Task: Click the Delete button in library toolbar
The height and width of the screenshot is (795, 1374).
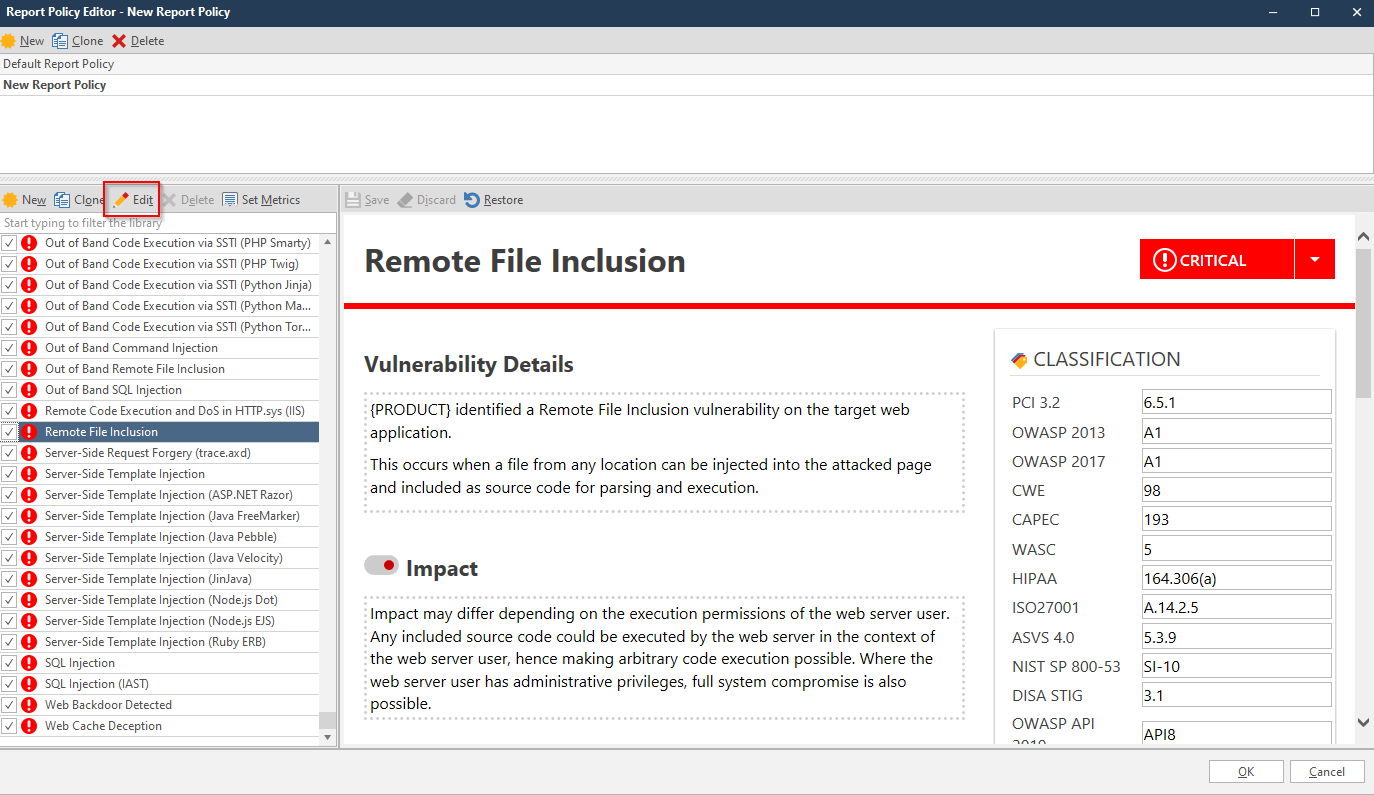Action: click(x=188, y=200)
